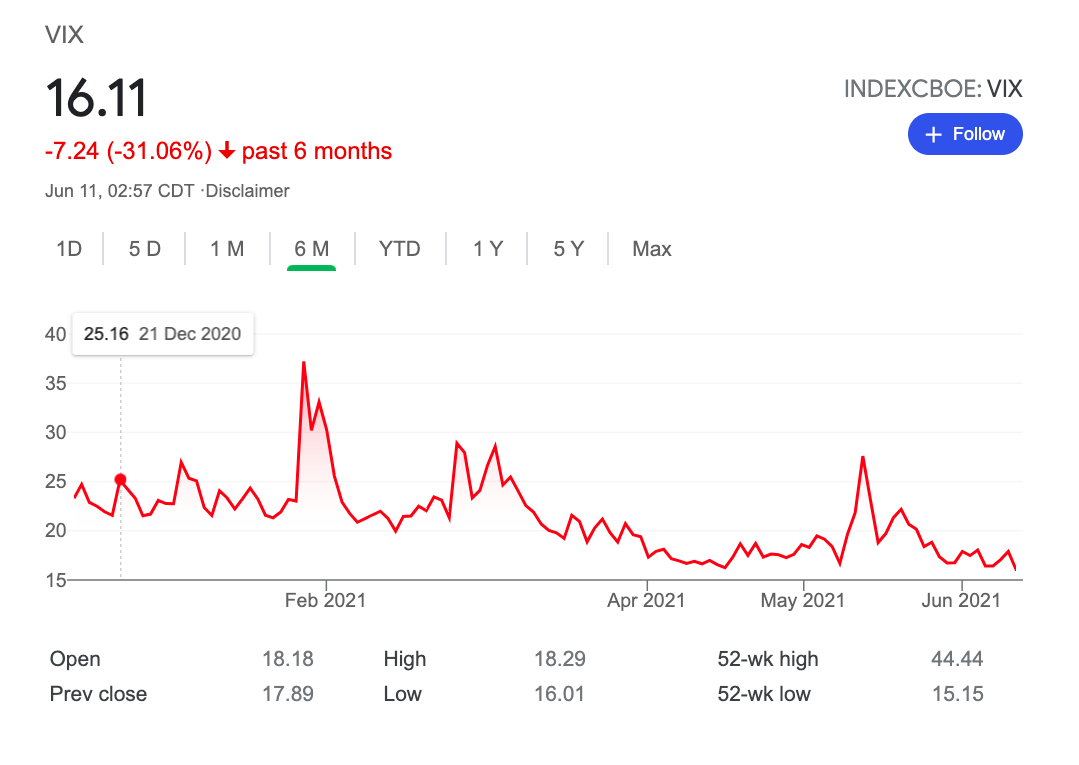Viewport: 1079px width, 765px height.
Task: Select the active 6 M tab
Action: click(311, 249)
